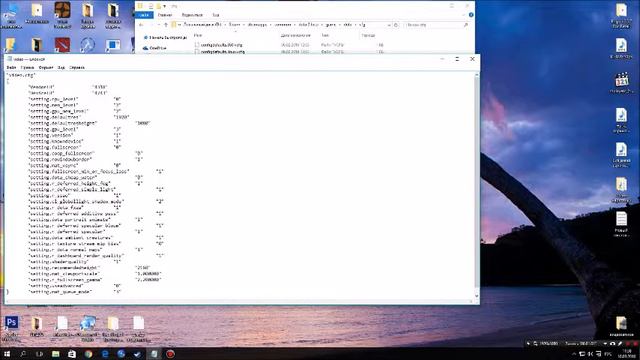Open the red Dota 2 desktop shortcut
The image size is (640, 360).
pyautogui.click(x=62, y=45)
